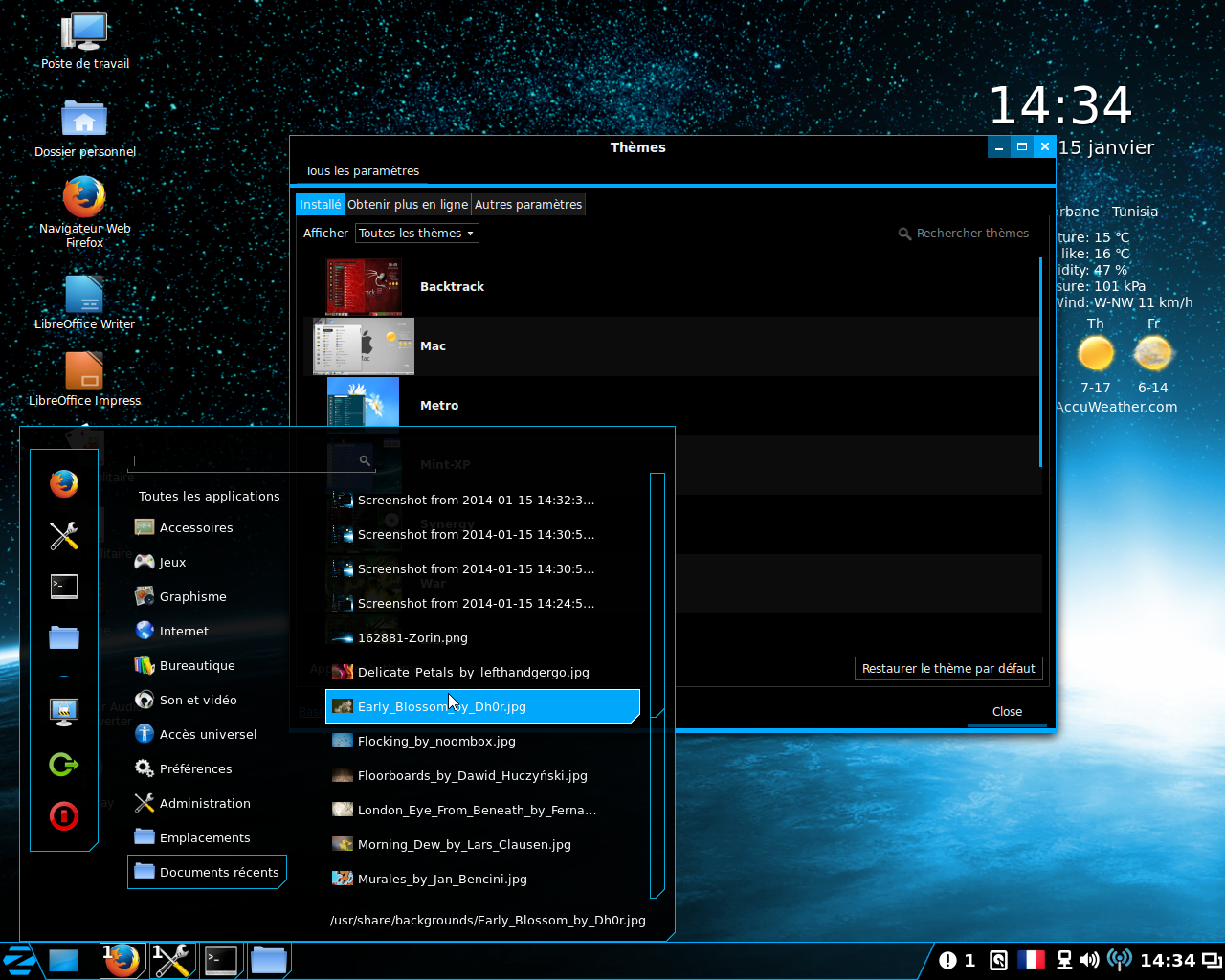Click French flag keyboard layout indicator
The height and width of the screenshot is (980, 1225).
click(1031, 961)
